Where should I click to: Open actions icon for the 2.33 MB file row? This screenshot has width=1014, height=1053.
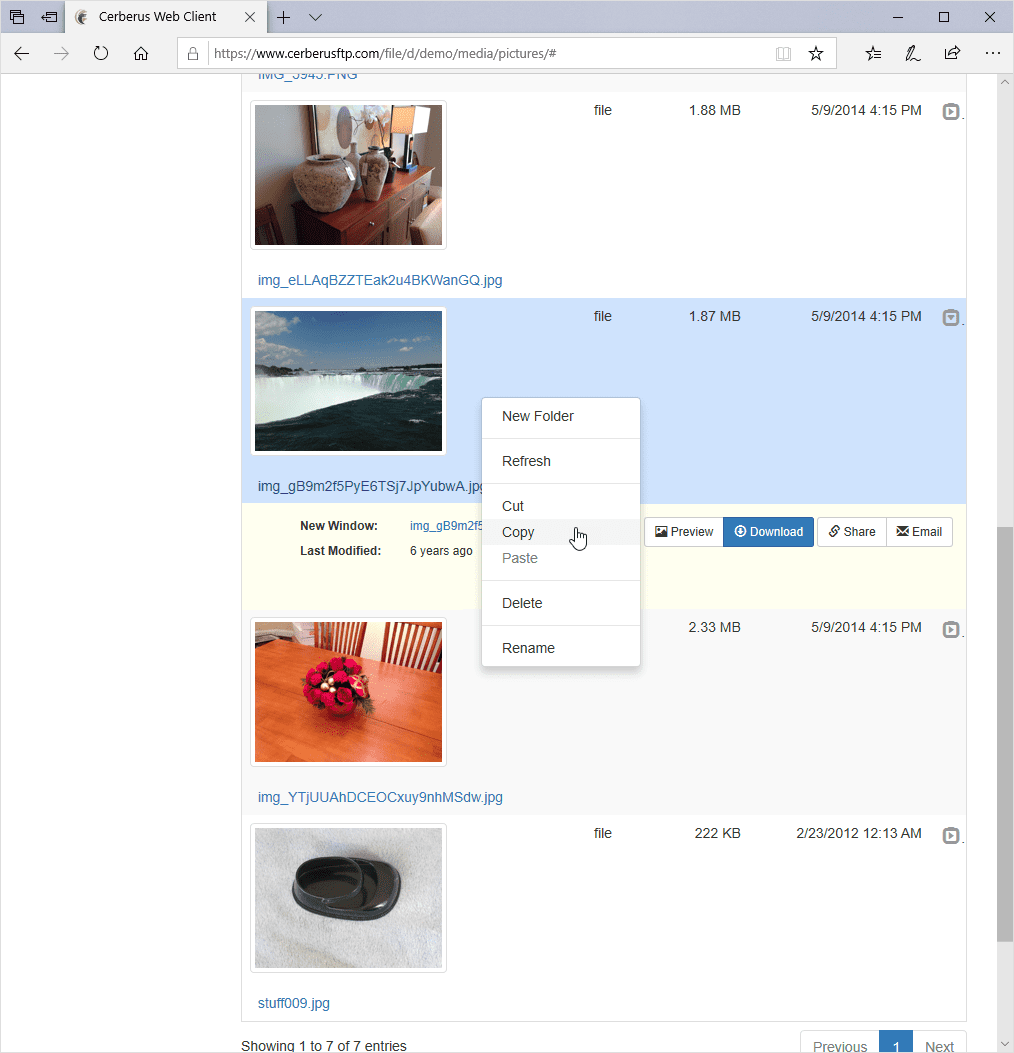(949, 629)
